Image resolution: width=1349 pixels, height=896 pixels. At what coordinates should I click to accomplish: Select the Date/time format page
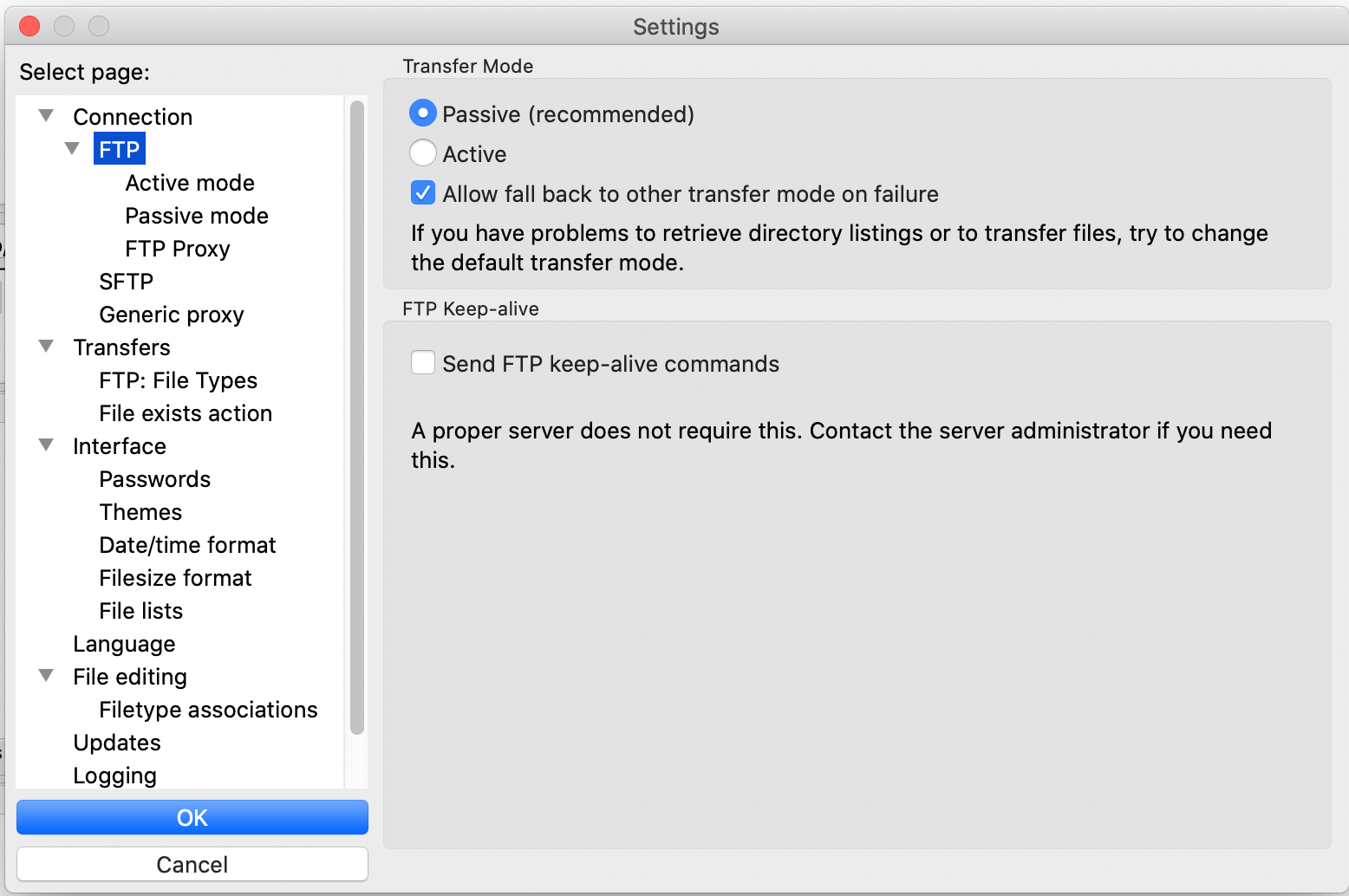point(187,545)
